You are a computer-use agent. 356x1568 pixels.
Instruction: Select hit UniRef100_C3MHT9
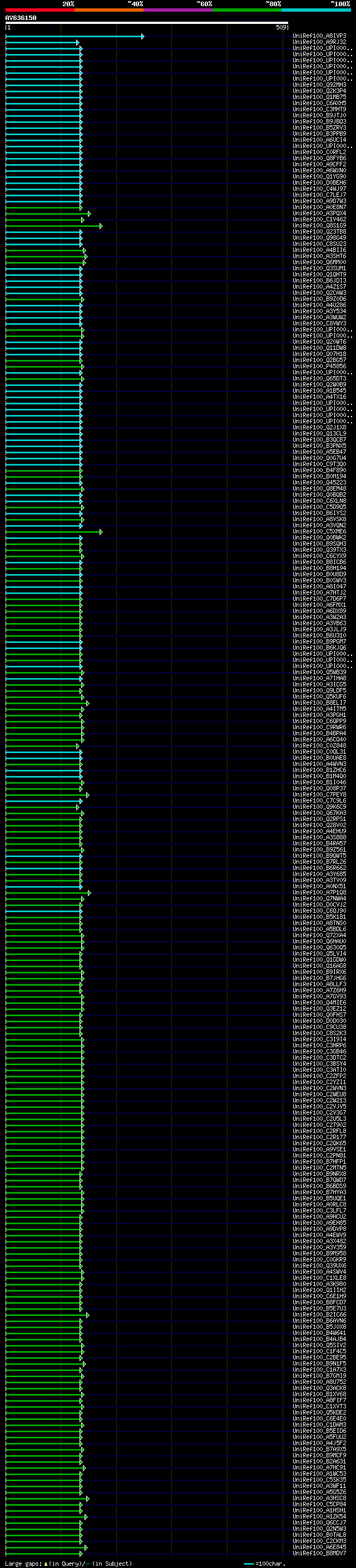[319, 109]
